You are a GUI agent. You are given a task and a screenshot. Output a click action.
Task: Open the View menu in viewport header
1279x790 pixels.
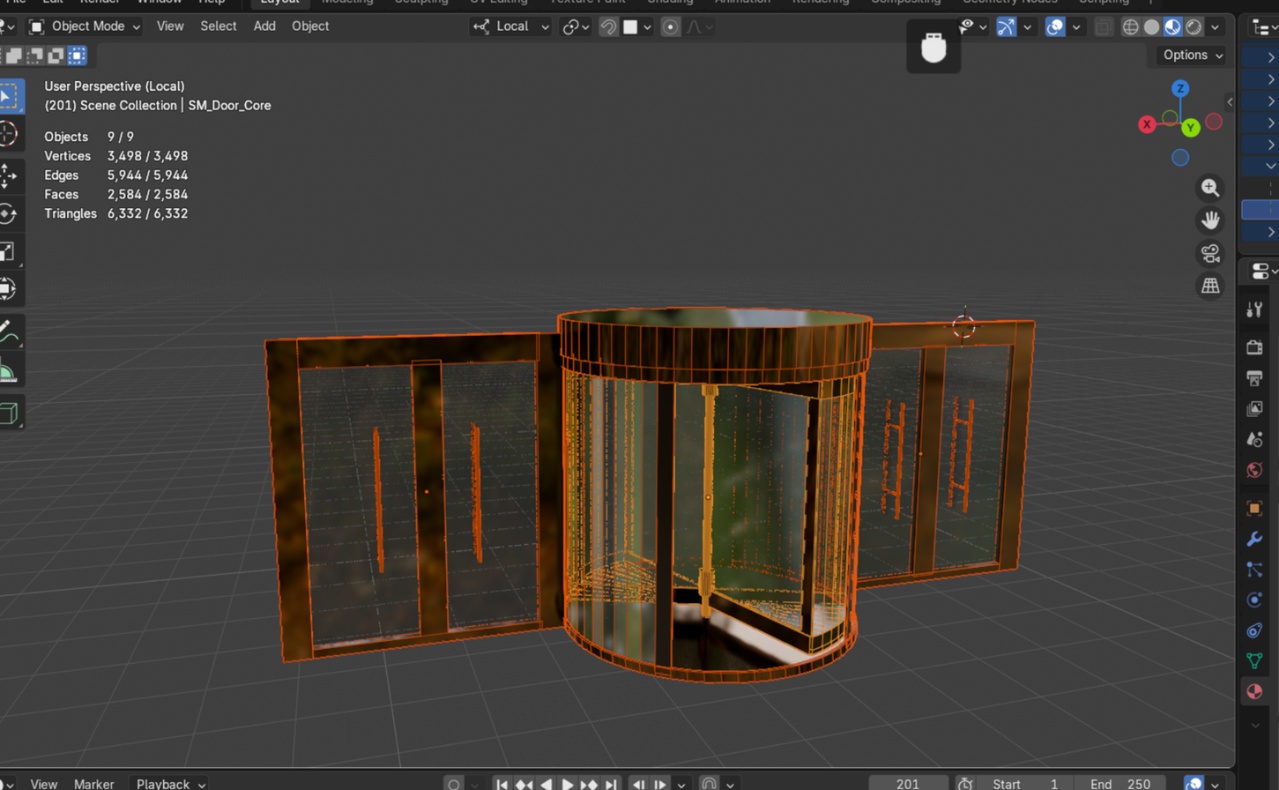pos(170,26)
